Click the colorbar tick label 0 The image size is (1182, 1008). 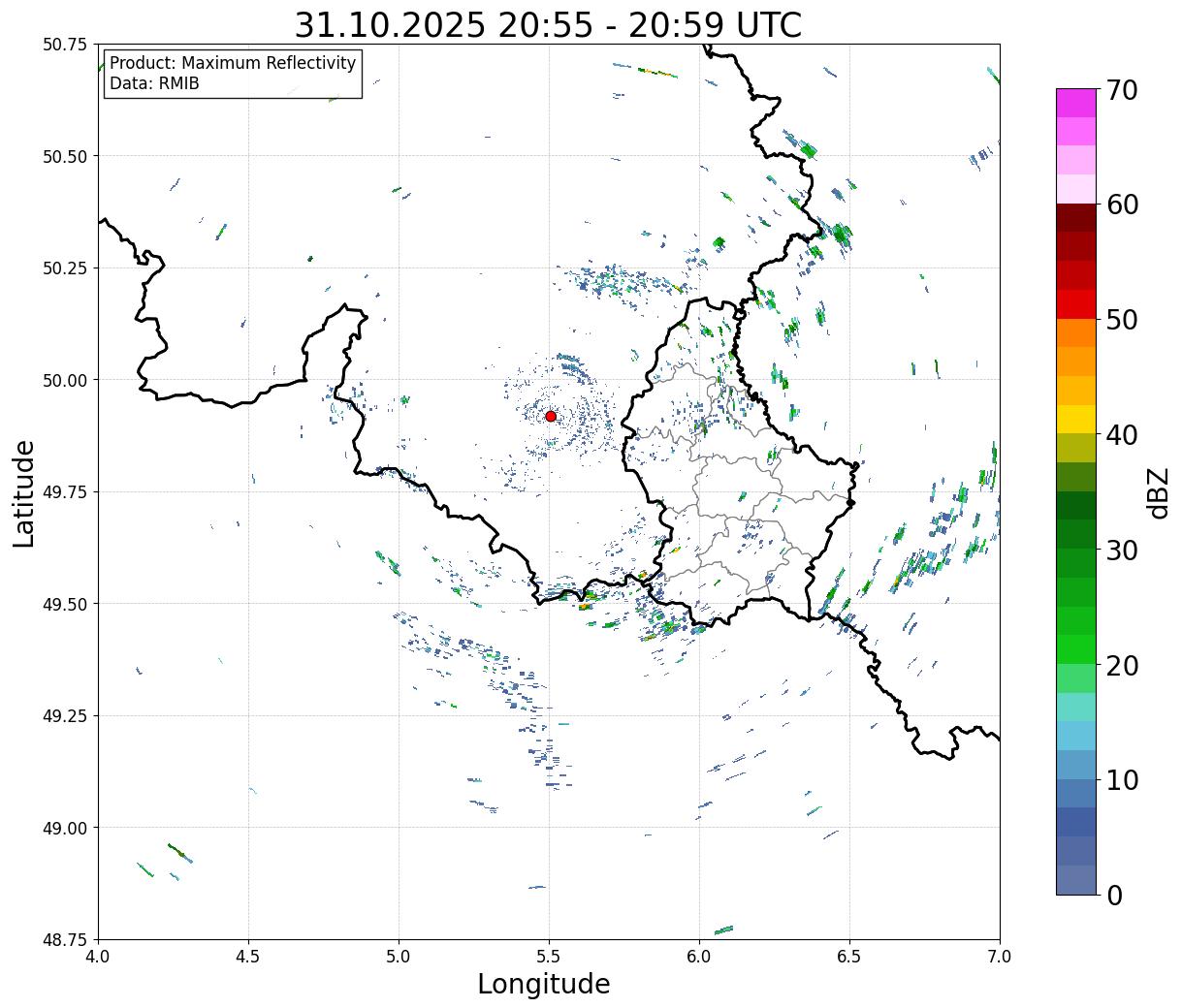1113,895
